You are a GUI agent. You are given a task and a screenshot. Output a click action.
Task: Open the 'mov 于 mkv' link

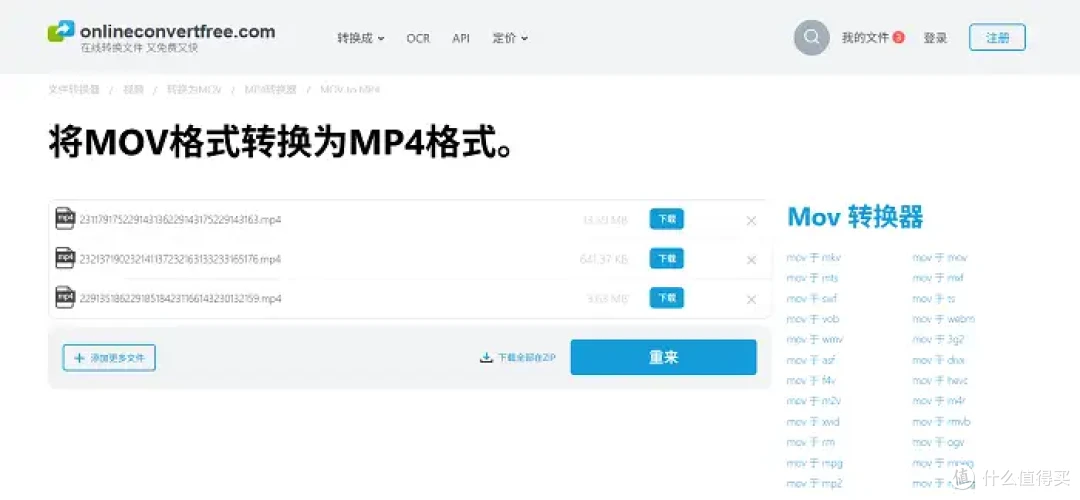tap(813, 258)
